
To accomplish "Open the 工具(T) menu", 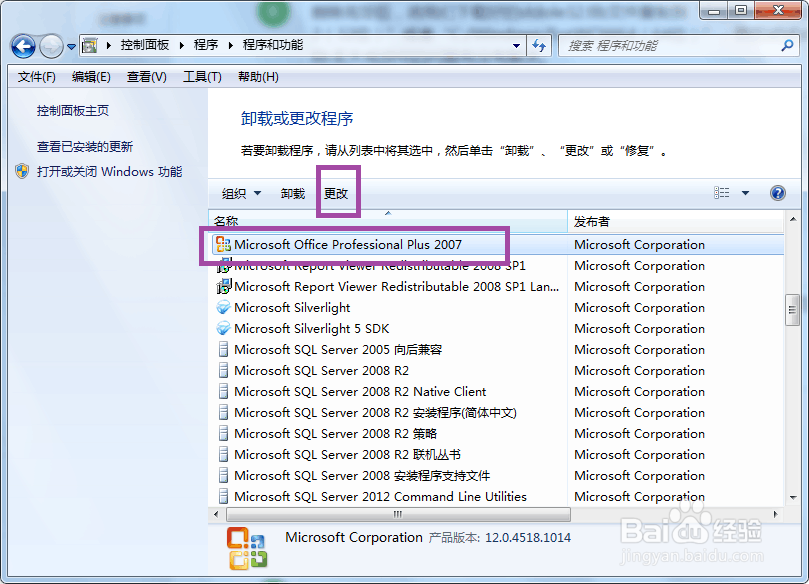I will (202, 77).
